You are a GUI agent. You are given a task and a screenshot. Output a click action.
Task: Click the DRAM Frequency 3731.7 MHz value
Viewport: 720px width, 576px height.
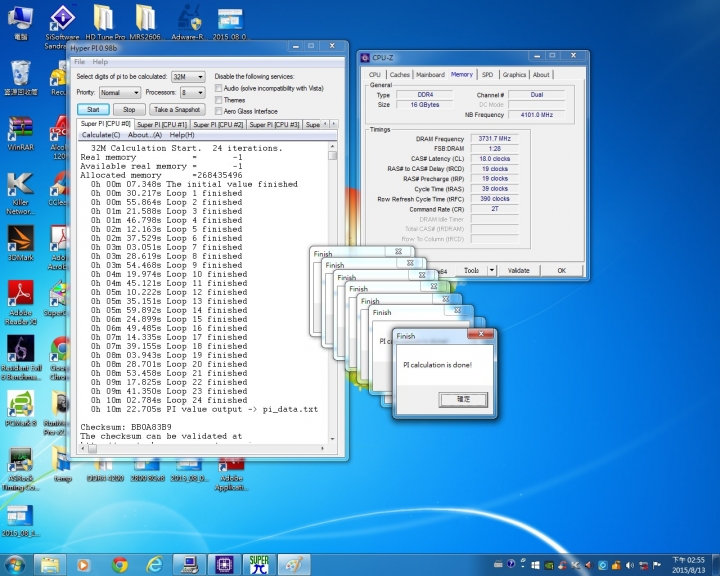coord(495,138)
